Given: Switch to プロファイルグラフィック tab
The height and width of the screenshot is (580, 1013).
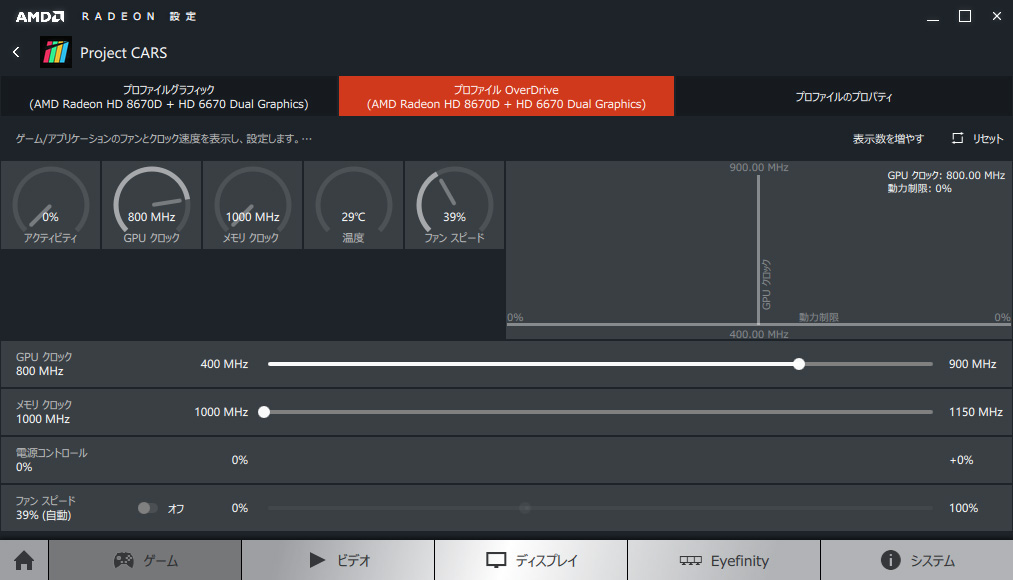Looking at the screenshot, I should click(169, 96).
